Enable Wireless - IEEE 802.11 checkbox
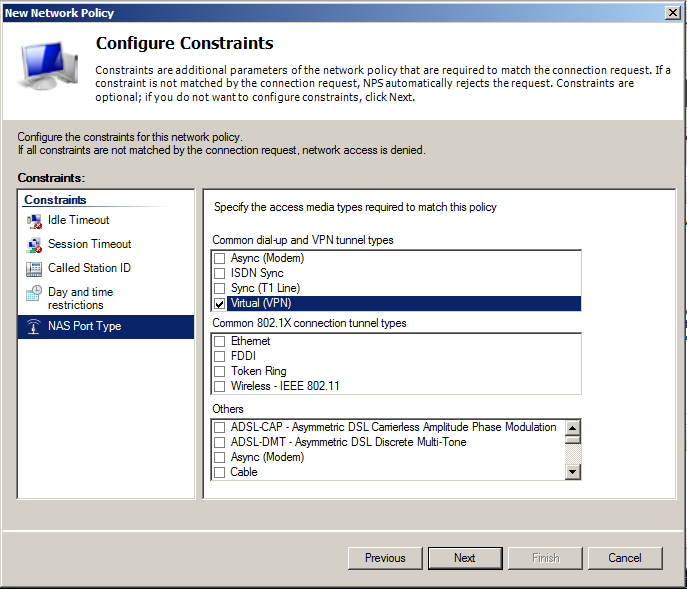687x589 pixels. [x=220, y=386]
